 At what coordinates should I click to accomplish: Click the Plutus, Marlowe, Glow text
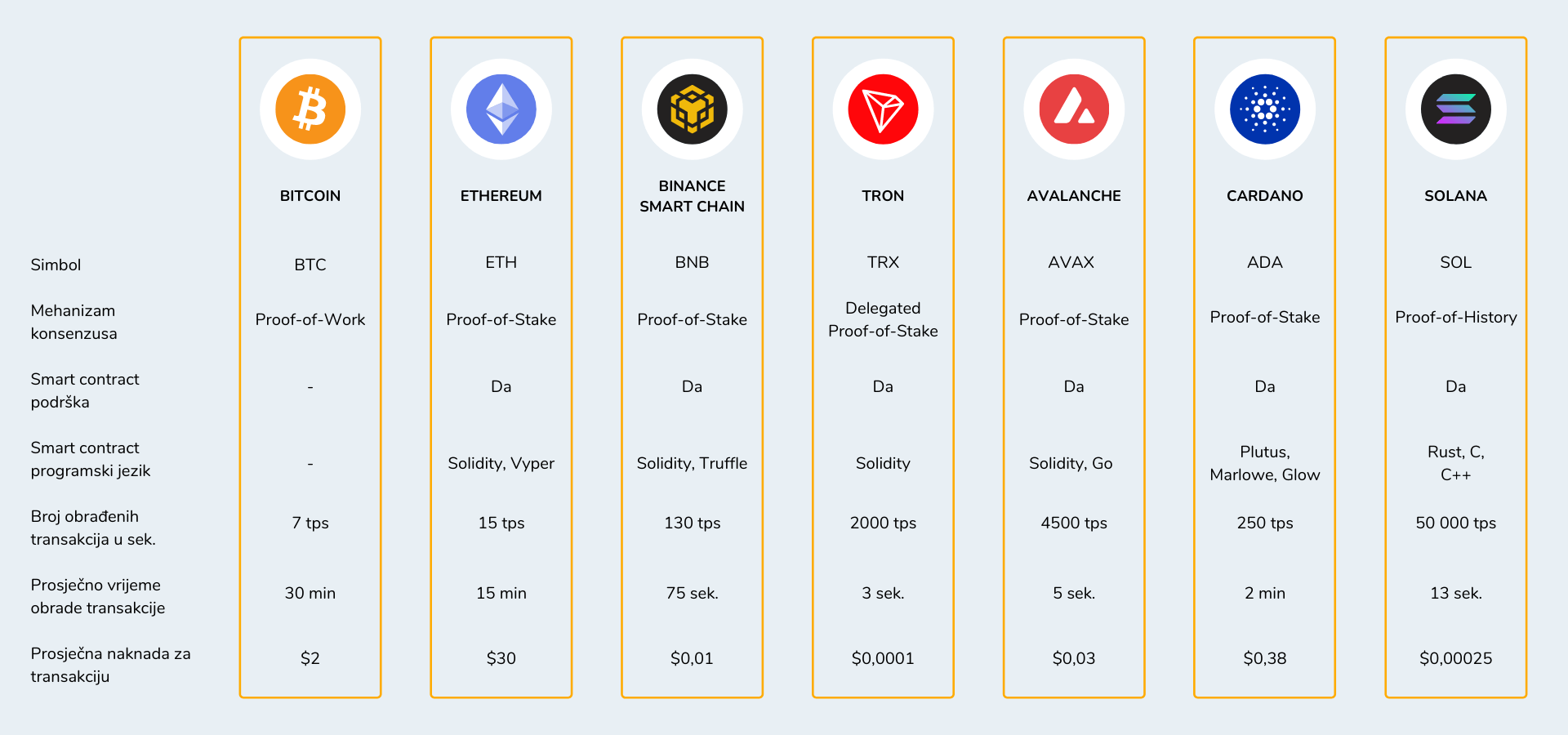click(x=1264, y=463)
